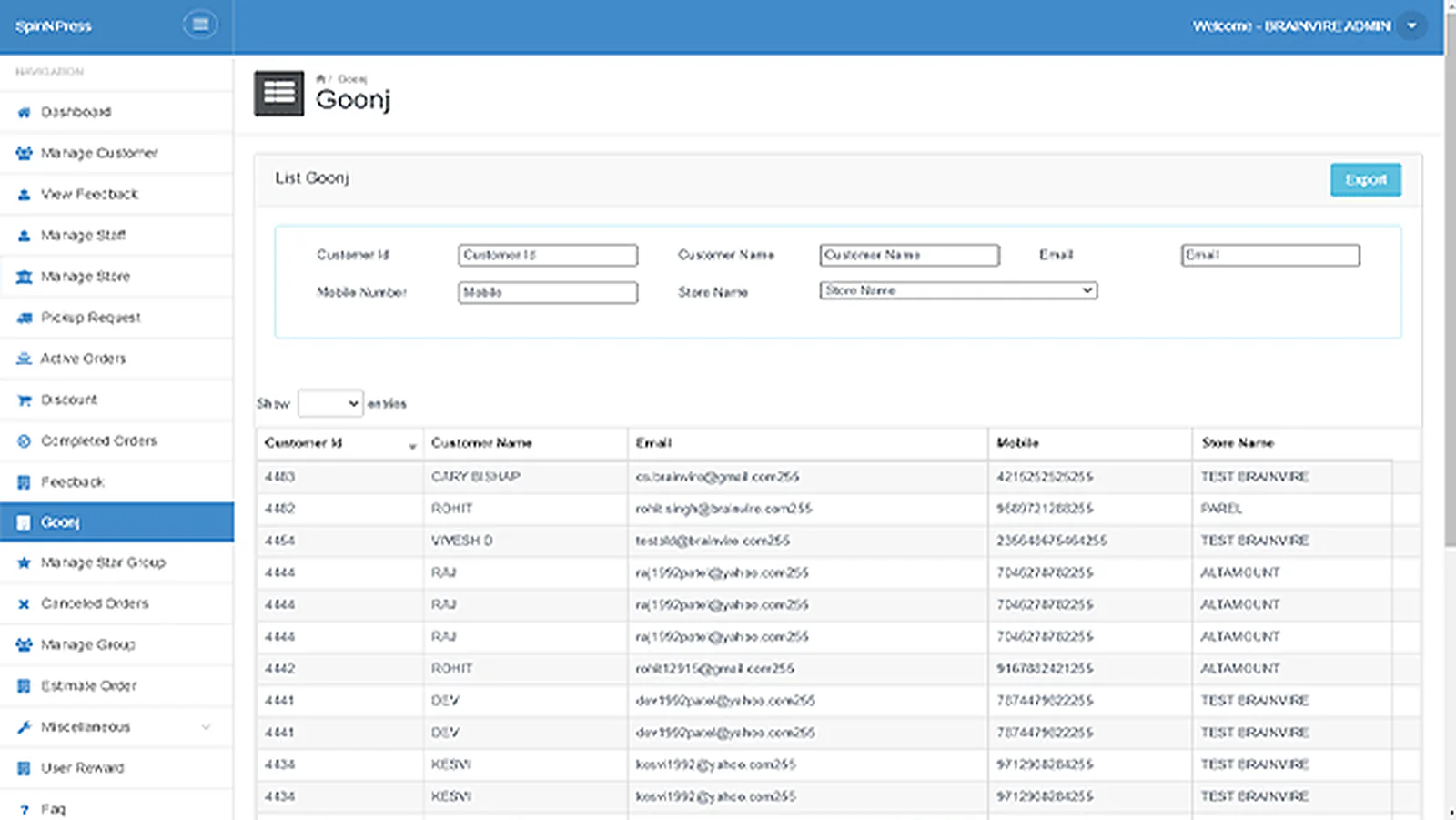Open the Estimate Order menu item

116,685
